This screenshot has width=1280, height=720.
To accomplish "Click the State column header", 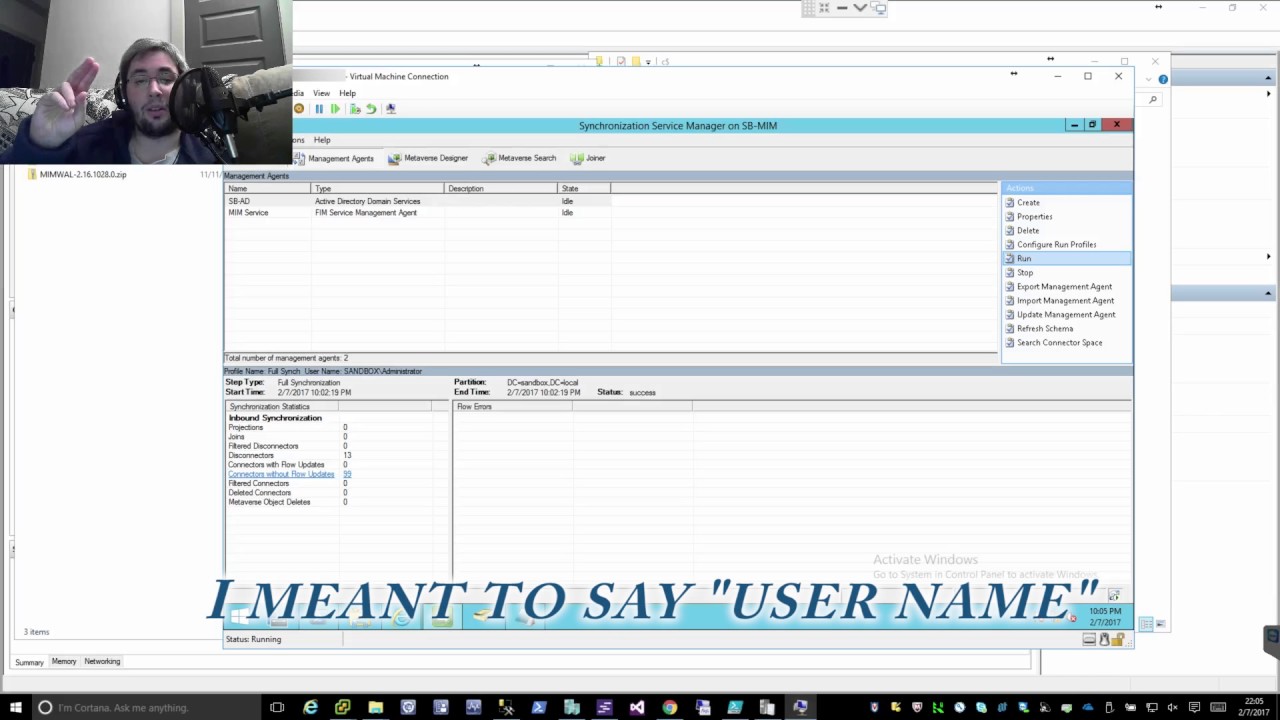I will (584, 189).
